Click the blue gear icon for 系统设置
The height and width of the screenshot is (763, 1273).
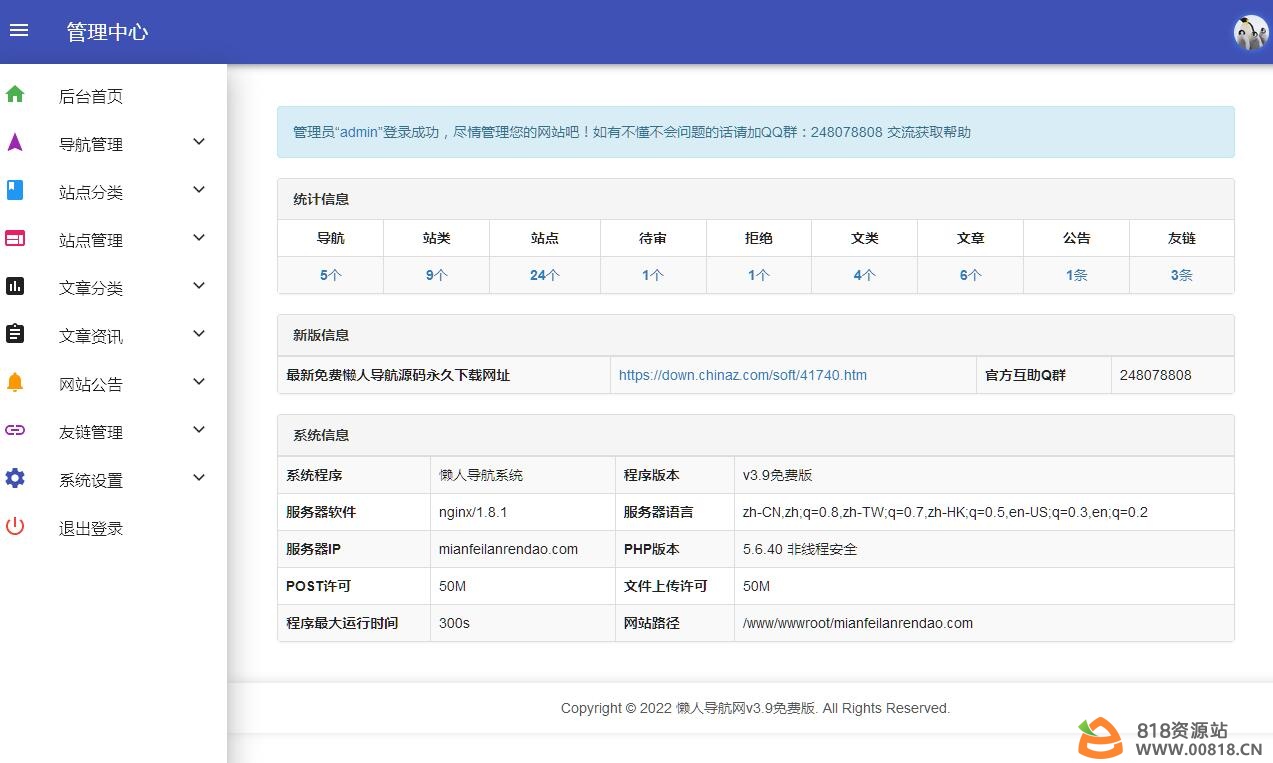tap(15, 478)
